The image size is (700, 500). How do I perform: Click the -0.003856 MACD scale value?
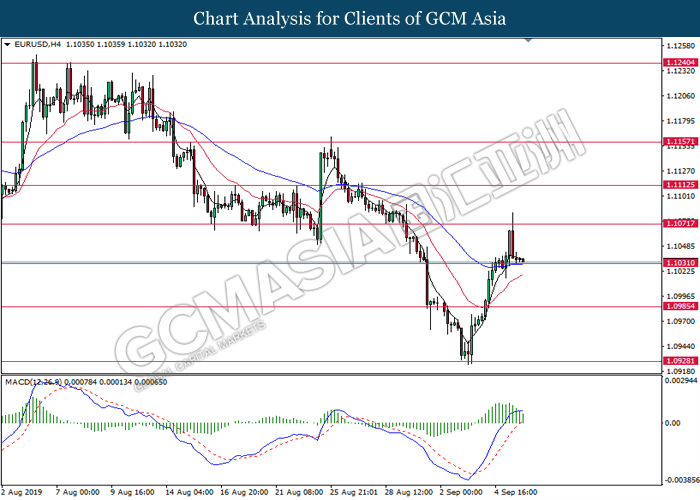click(x=682, y=480)
